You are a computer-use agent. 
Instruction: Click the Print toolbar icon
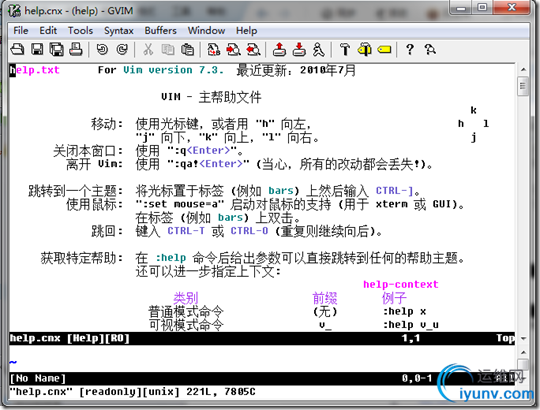[76, 50]
